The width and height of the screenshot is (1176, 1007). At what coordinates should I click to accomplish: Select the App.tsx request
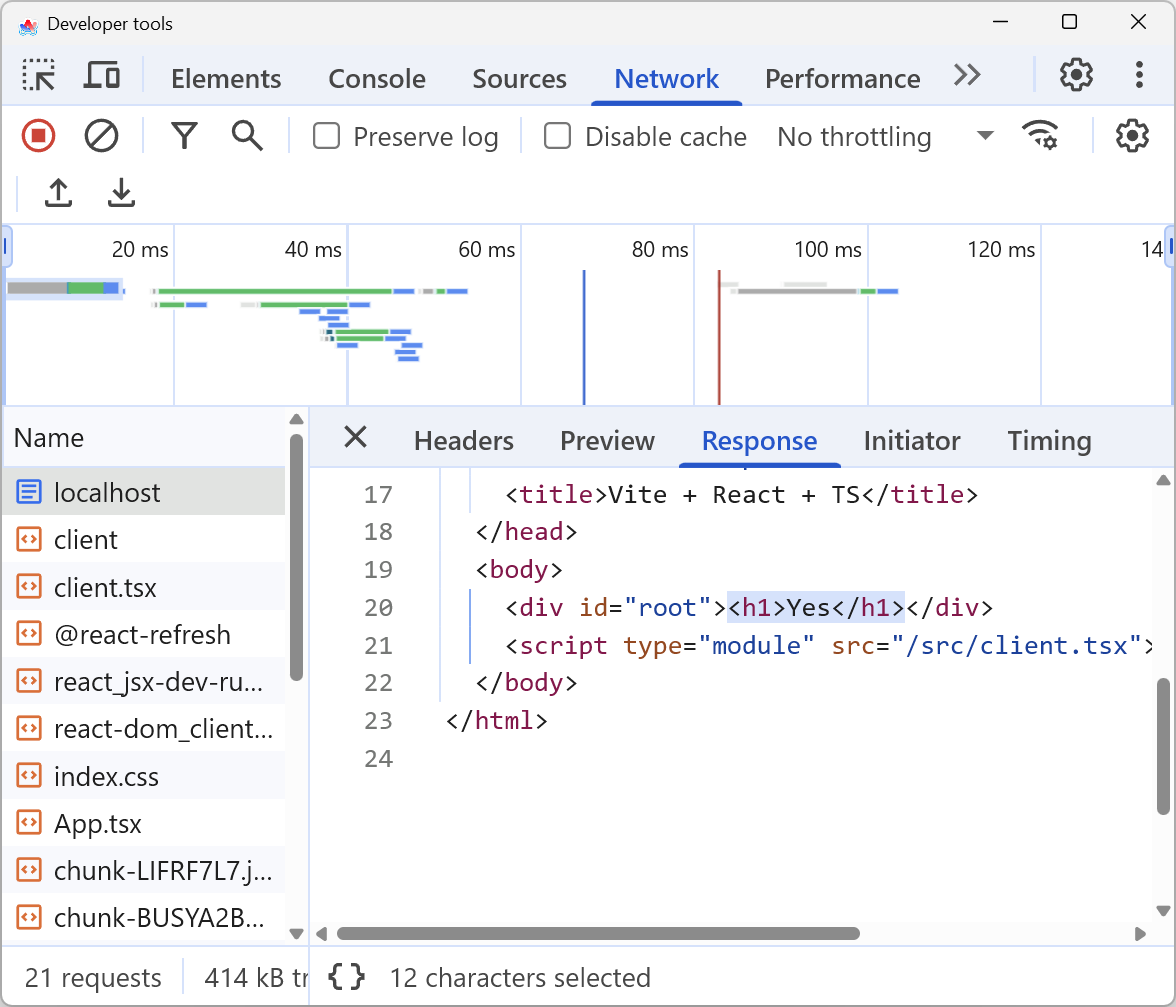point(145,823)
